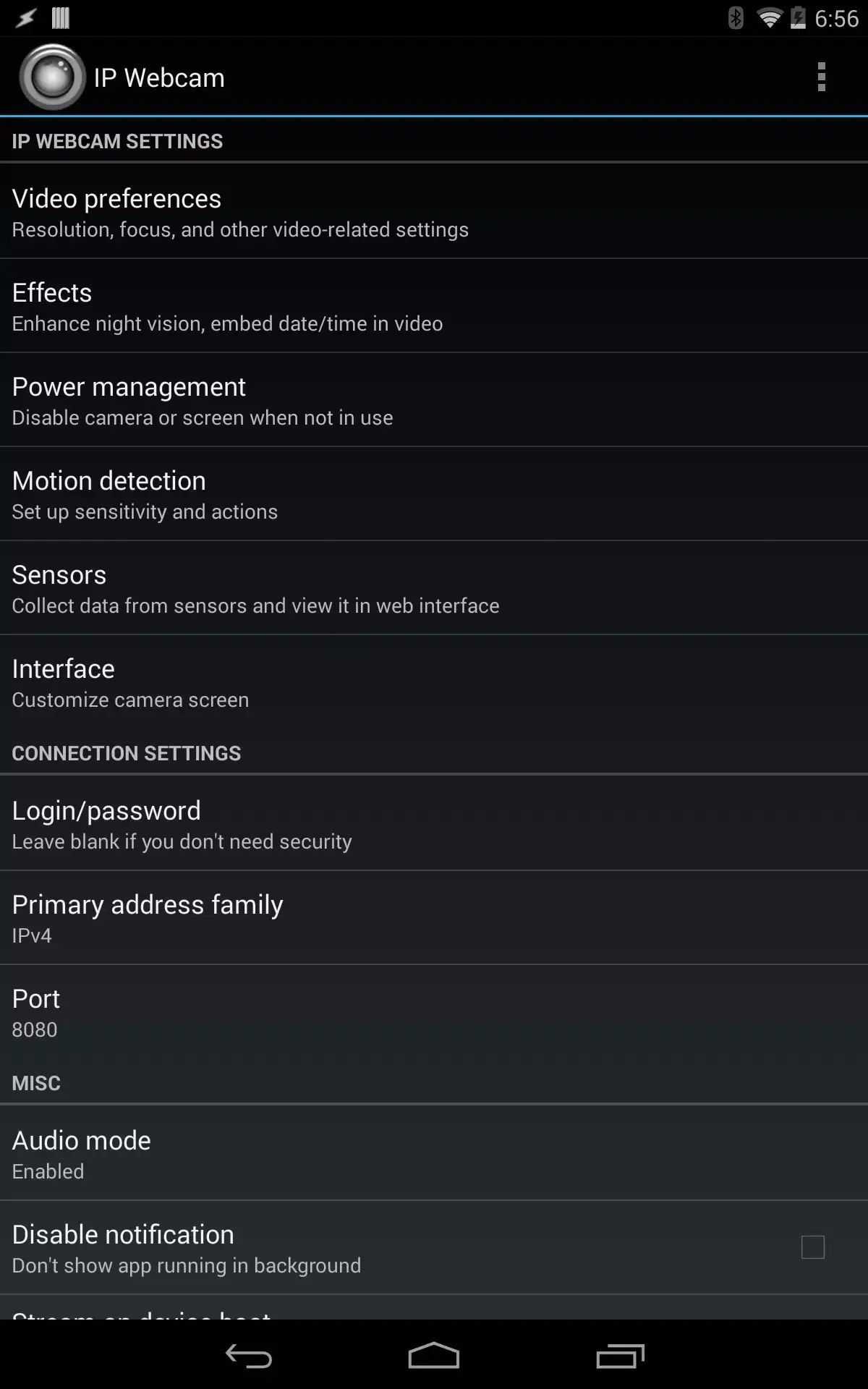Open Video preferences settings
This screenshot has height=1389, width=868.
tap(434, 211)
